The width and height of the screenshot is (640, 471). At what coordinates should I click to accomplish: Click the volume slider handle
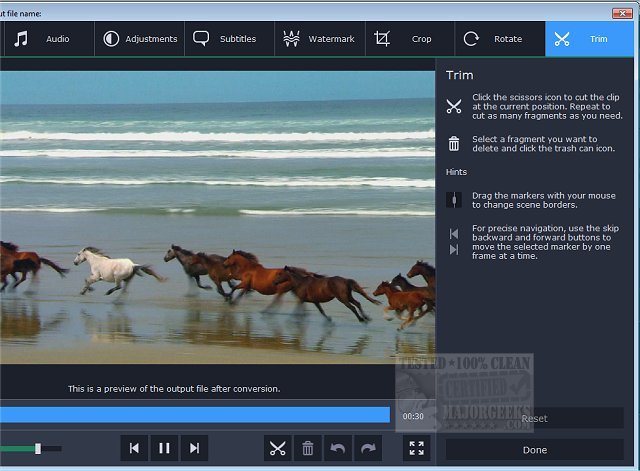[x=38, y=449]
